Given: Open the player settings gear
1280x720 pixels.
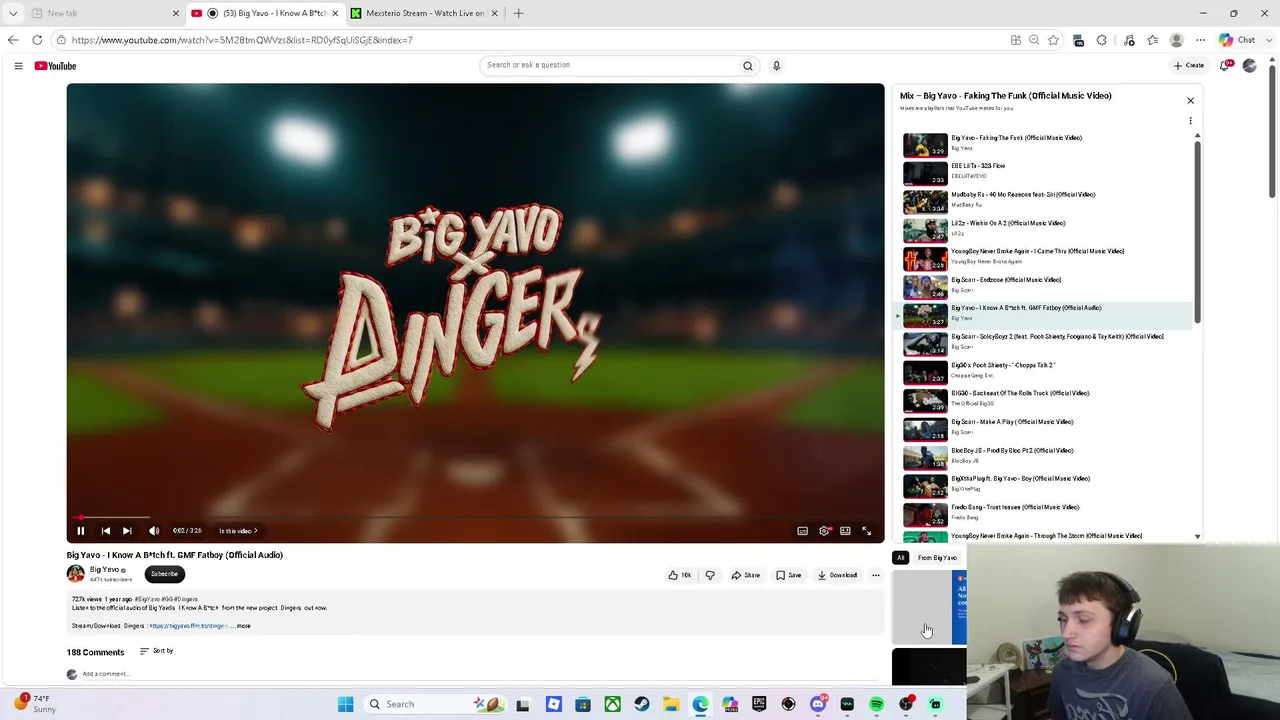Looking at the screenshot, I should click(824, 531).
